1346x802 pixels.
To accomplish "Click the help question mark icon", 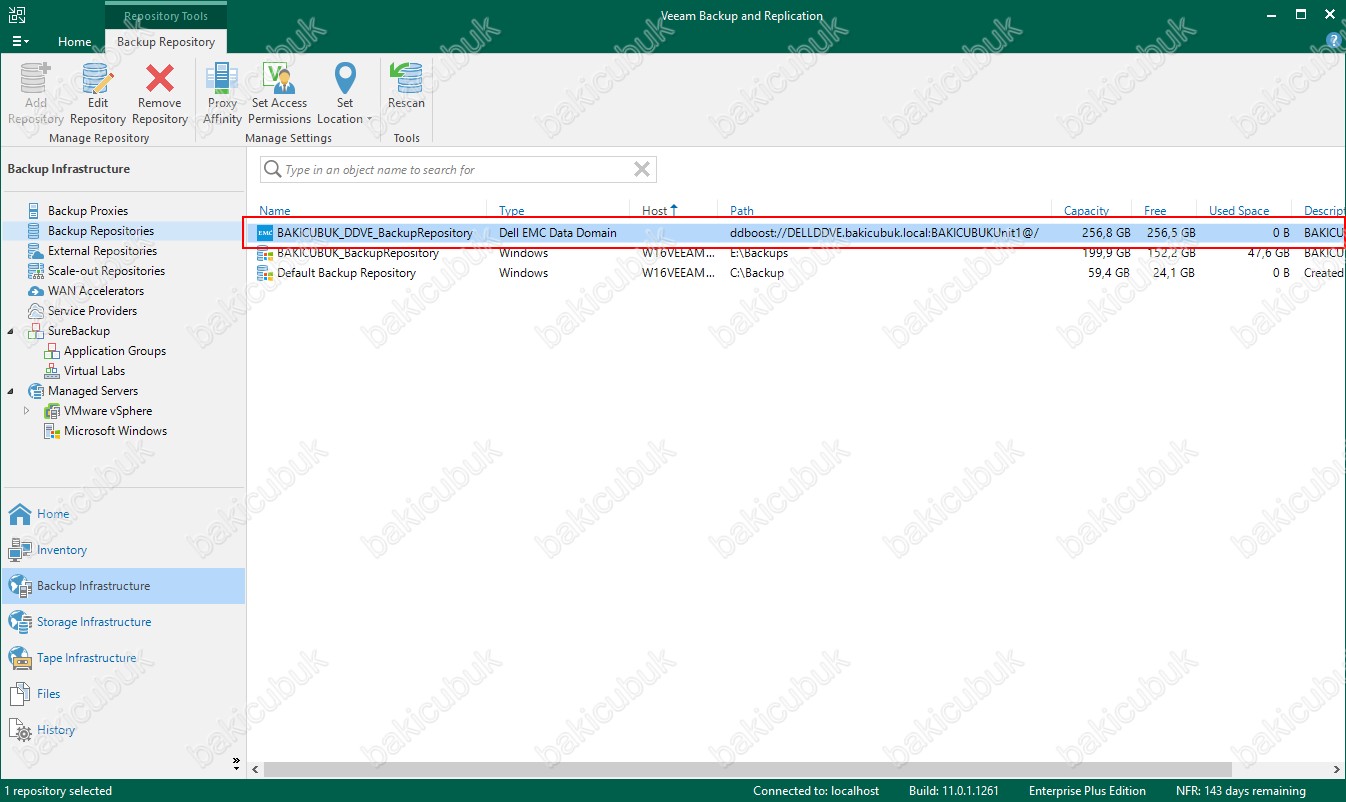I will pyautogui.click(x=1332, y=41).
